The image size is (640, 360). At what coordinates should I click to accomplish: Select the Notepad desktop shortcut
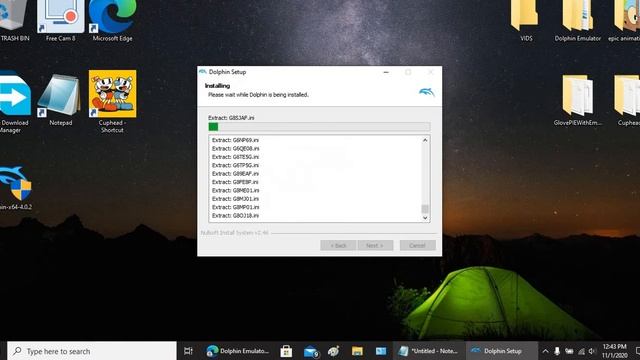[60, 100]
